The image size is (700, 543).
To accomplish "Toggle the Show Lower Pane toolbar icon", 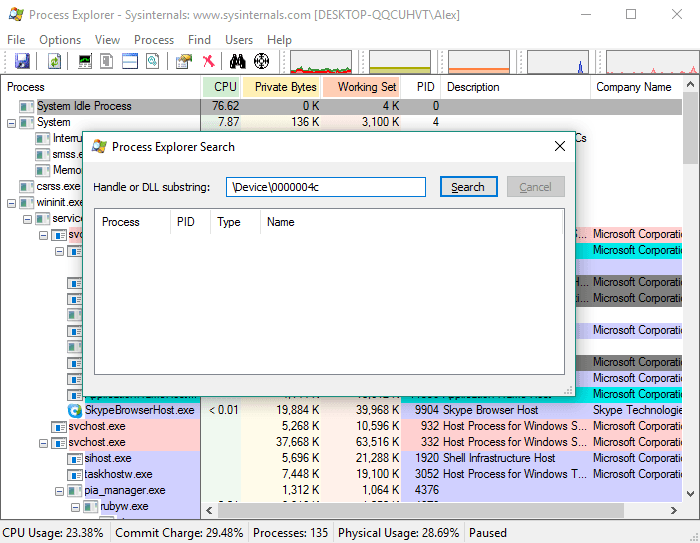I will point(129,61).
